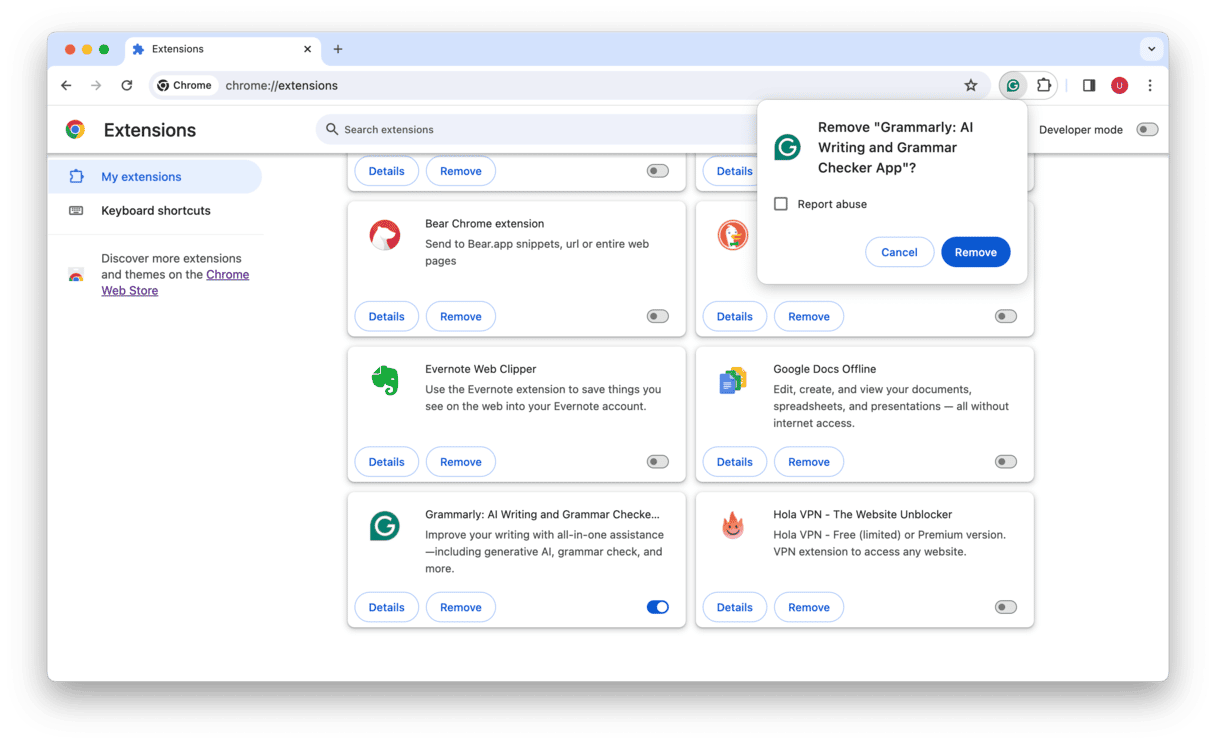Image resolution: width=1216 pixels, height=744 pixels.
Task: Click the Evernote Web Clipper elephant icon
Action: tap(385, 381)
